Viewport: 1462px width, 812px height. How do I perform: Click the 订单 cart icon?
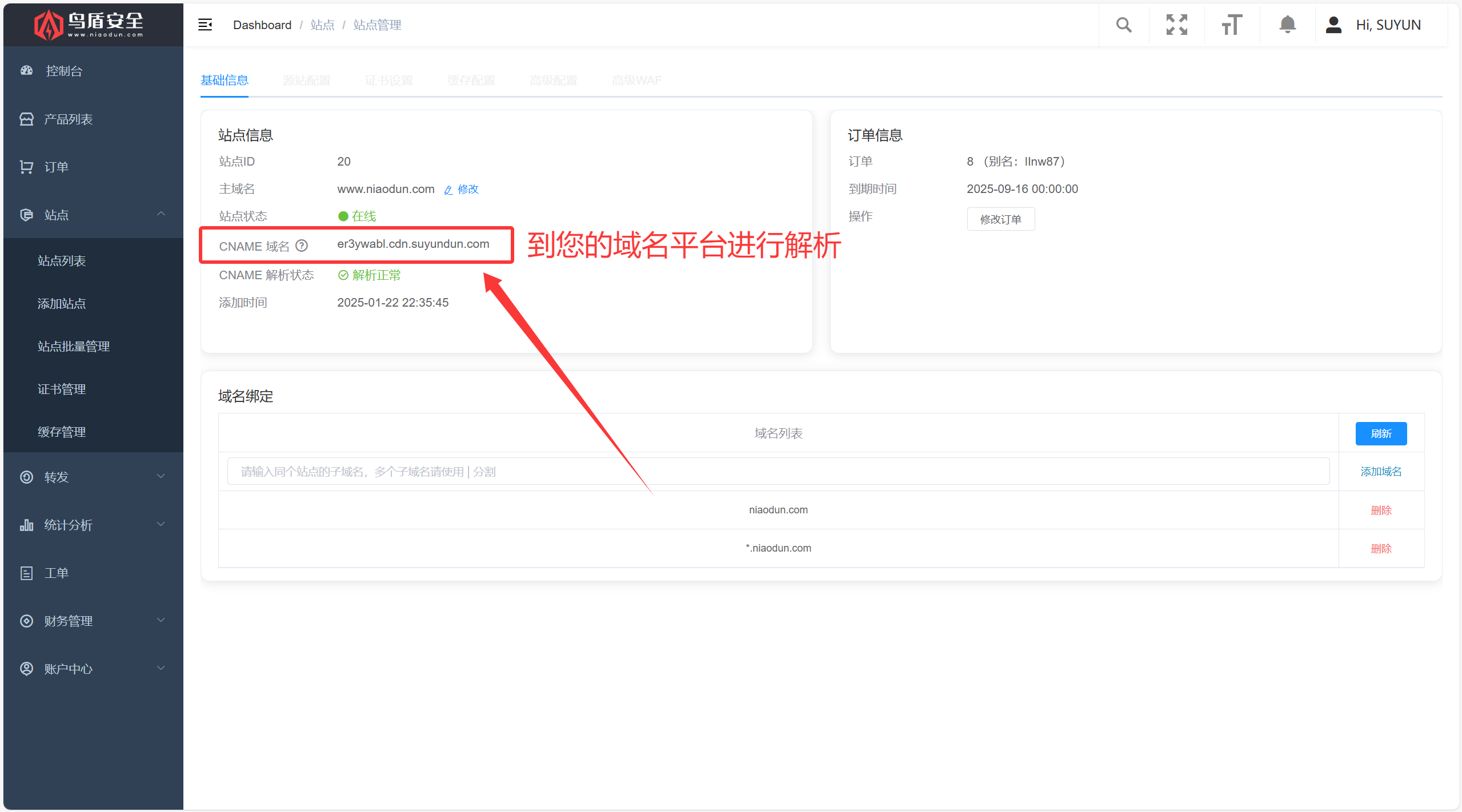click(27, 167)
